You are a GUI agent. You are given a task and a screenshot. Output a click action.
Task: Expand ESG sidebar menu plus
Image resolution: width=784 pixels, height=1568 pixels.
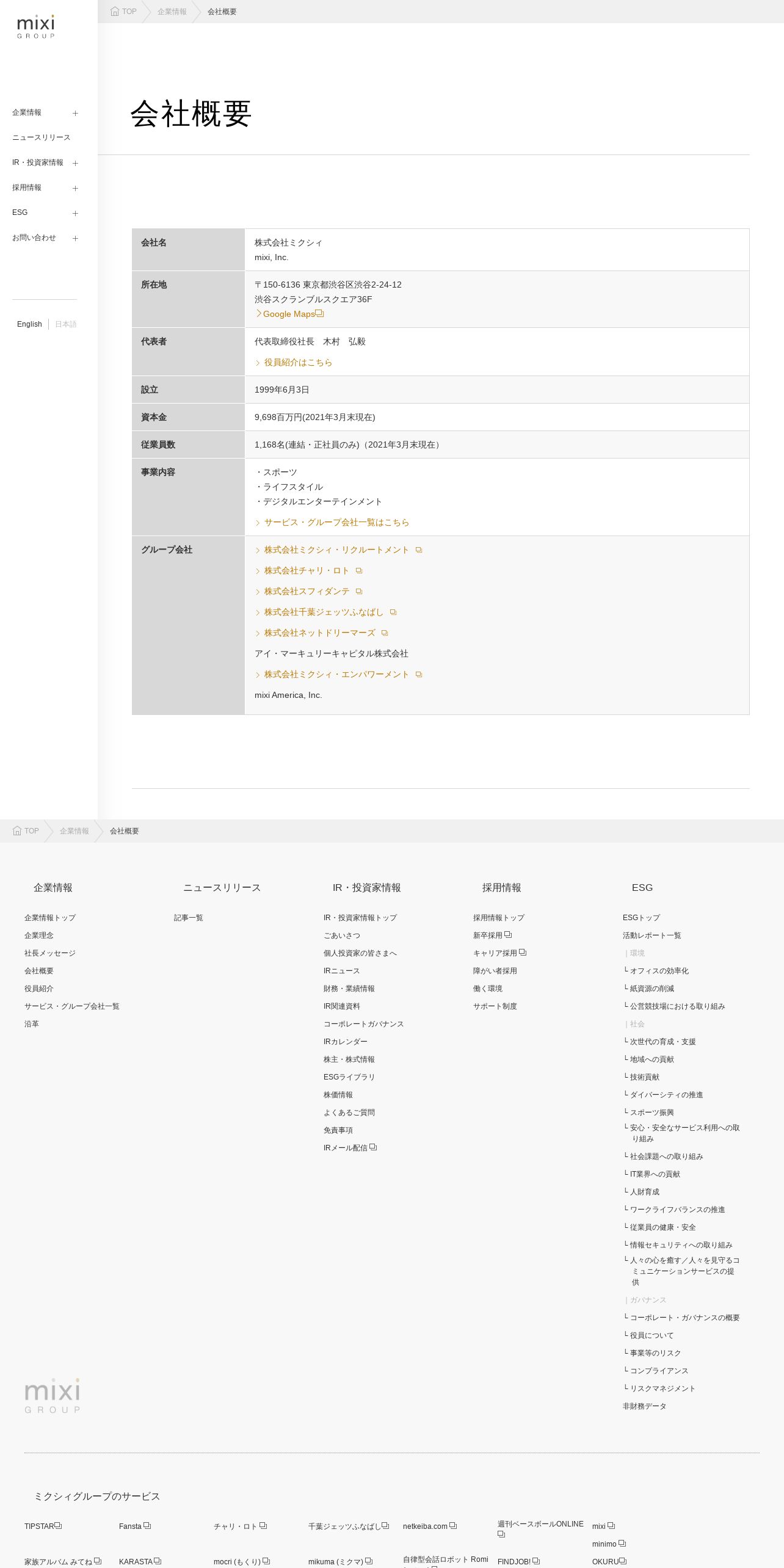pos(75,213)
